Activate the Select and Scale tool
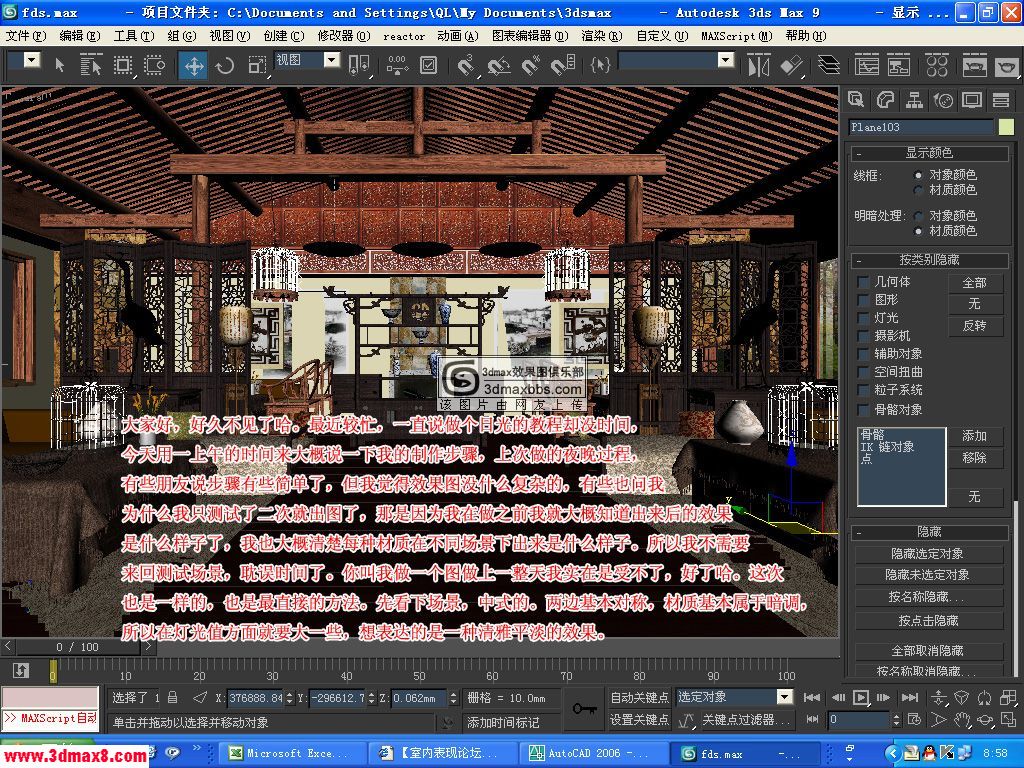This screenshot has width=1024, height=768. (257, 65)
